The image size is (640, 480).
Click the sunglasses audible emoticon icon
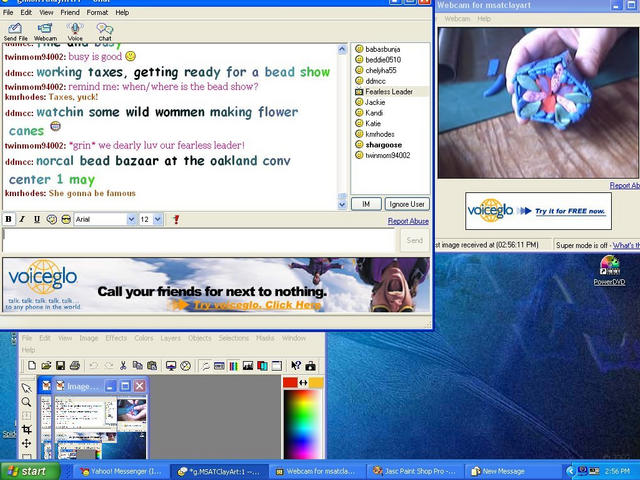point(66,220)
